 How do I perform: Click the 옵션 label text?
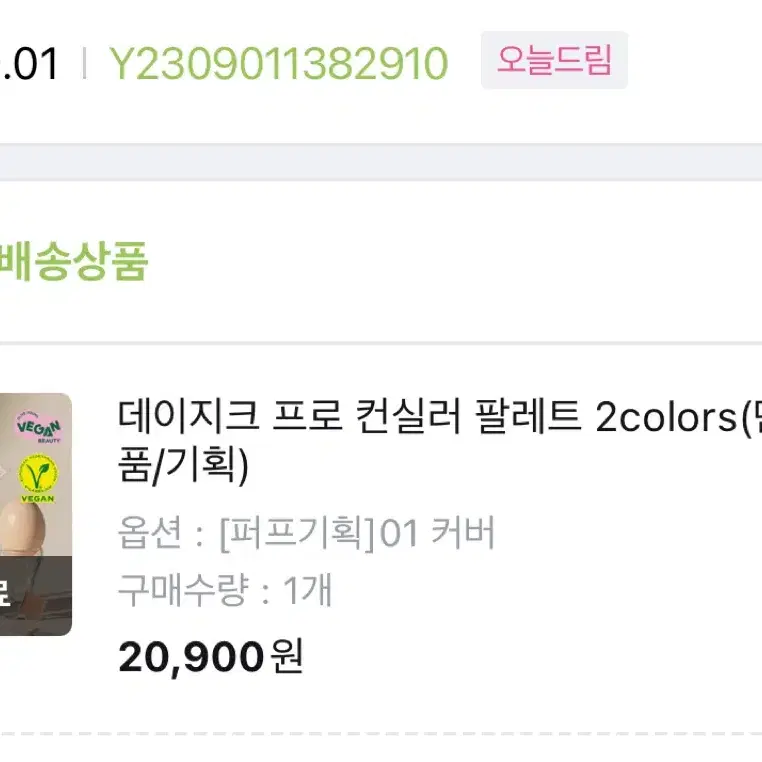click(x=150, y=533)
